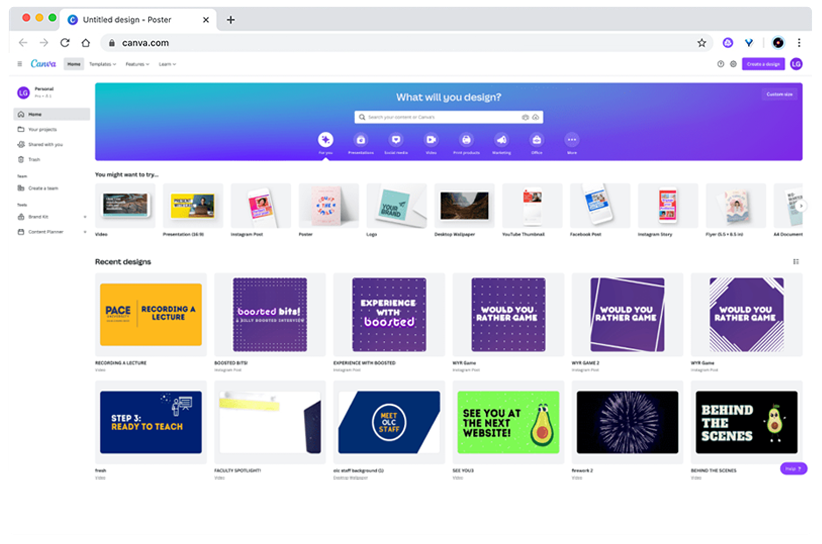Image resolution: width=822 pixels, height=544 pixels.
Task: Open the Meet OLC Staff design
Action: pos(389,422)
